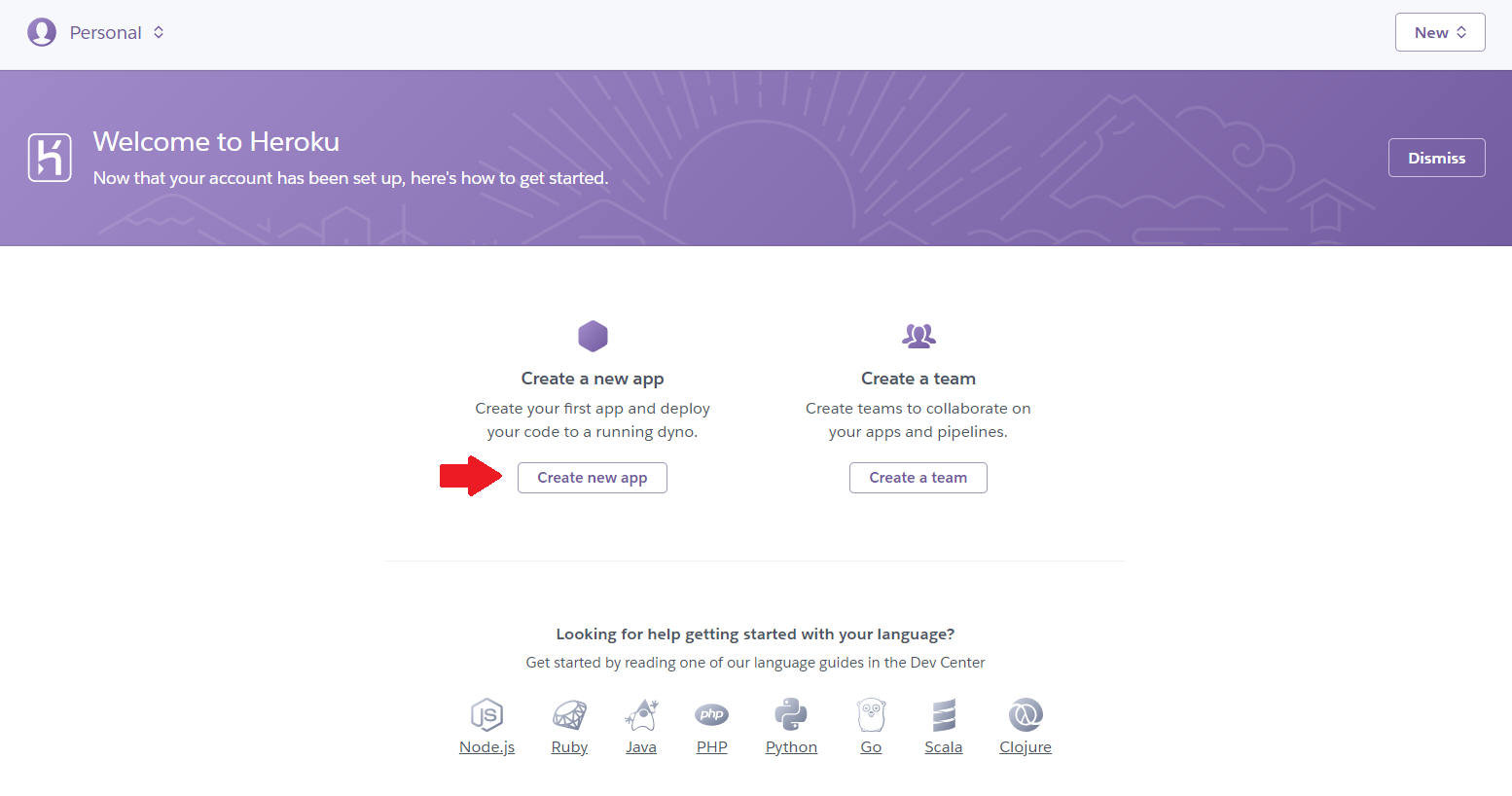Click the Heroku logo in banner

pos(50,158)
